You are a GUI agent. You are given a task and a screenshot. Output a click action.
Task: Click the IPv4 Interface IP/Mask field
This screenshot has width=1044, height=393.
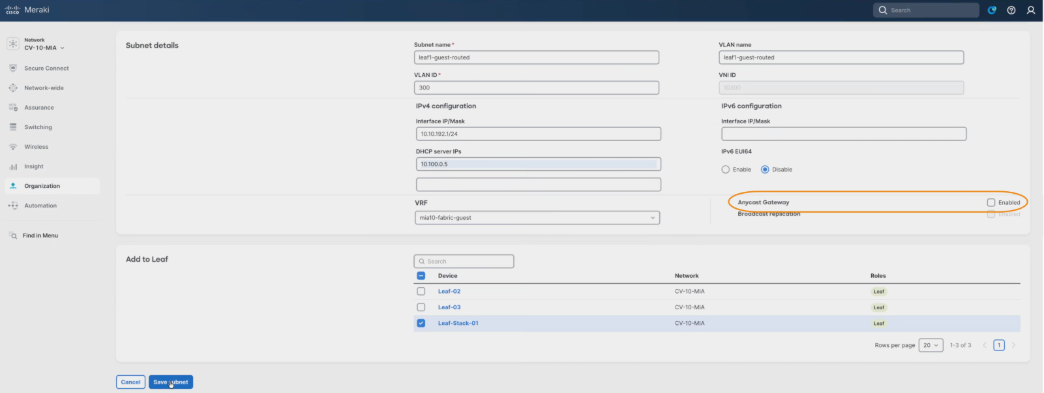click(539, 134)
